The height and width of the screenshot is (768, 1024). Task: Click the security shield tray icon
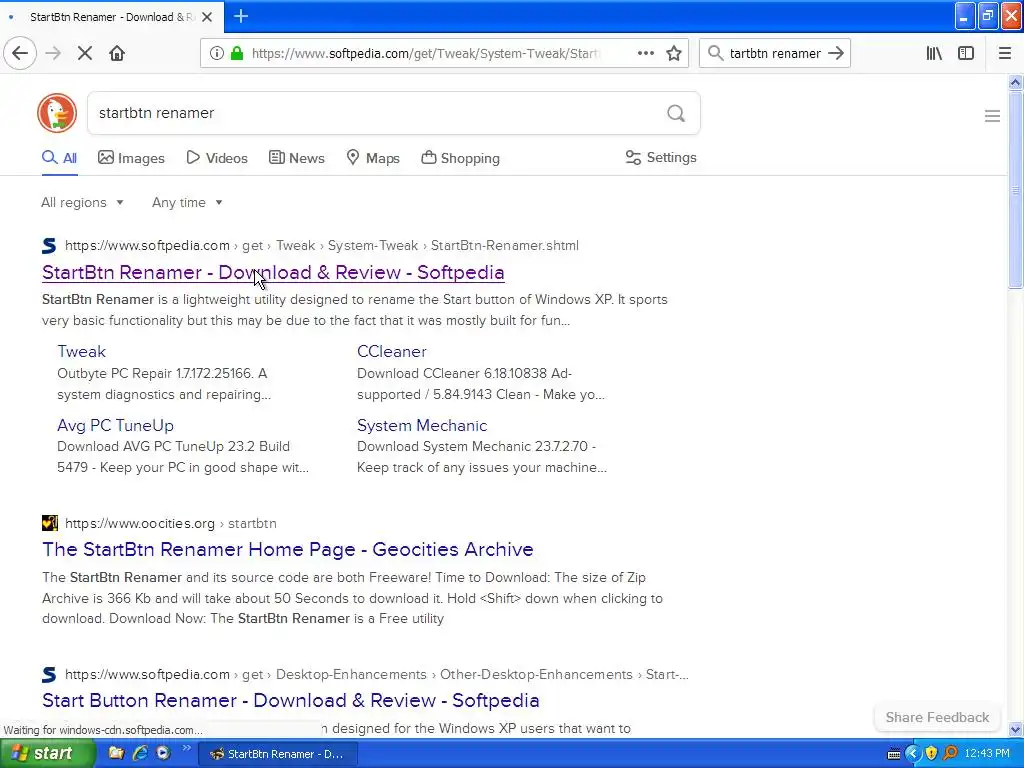point(931,753)
